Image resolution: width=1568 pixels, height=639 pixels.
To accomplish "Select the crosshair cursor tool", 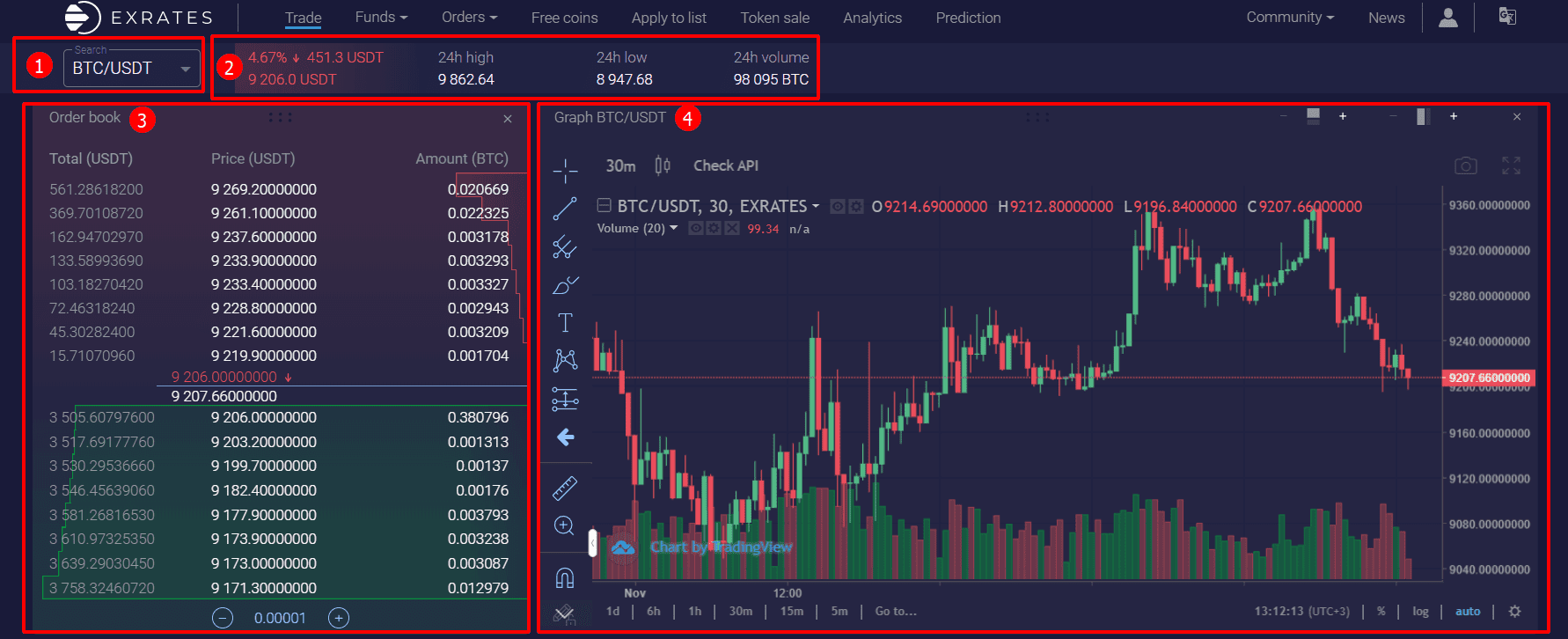I will [x=565, y=170].
